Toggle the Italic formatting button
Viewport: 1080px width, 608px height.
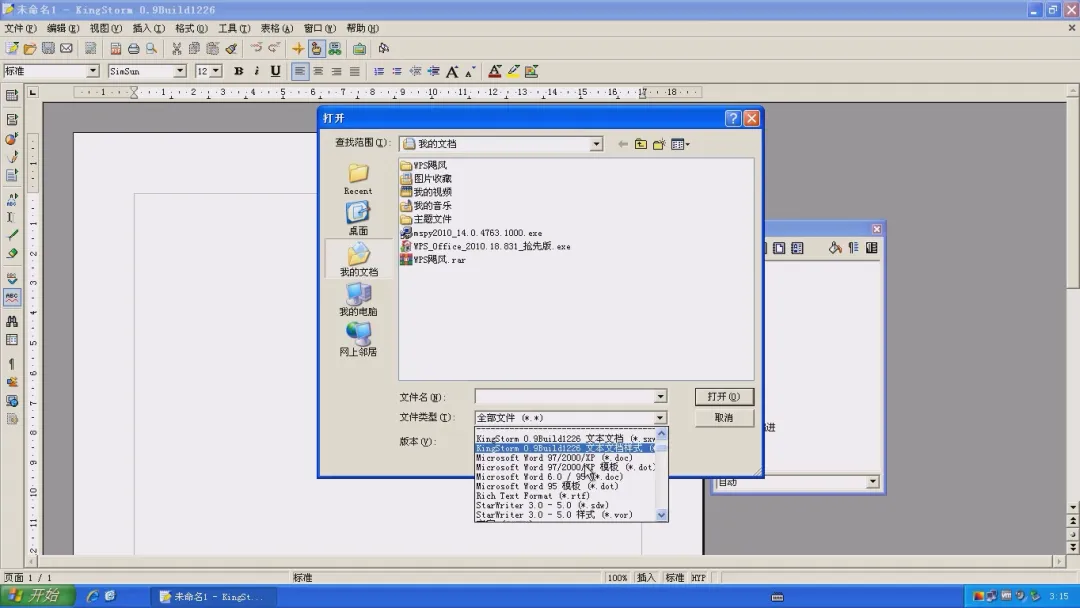pyautogui.click(x=256, y=71)
